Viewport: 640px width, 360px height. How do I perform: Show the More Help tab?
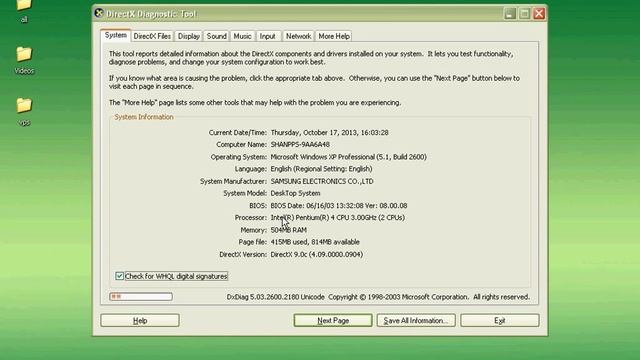tap(334, 36)
